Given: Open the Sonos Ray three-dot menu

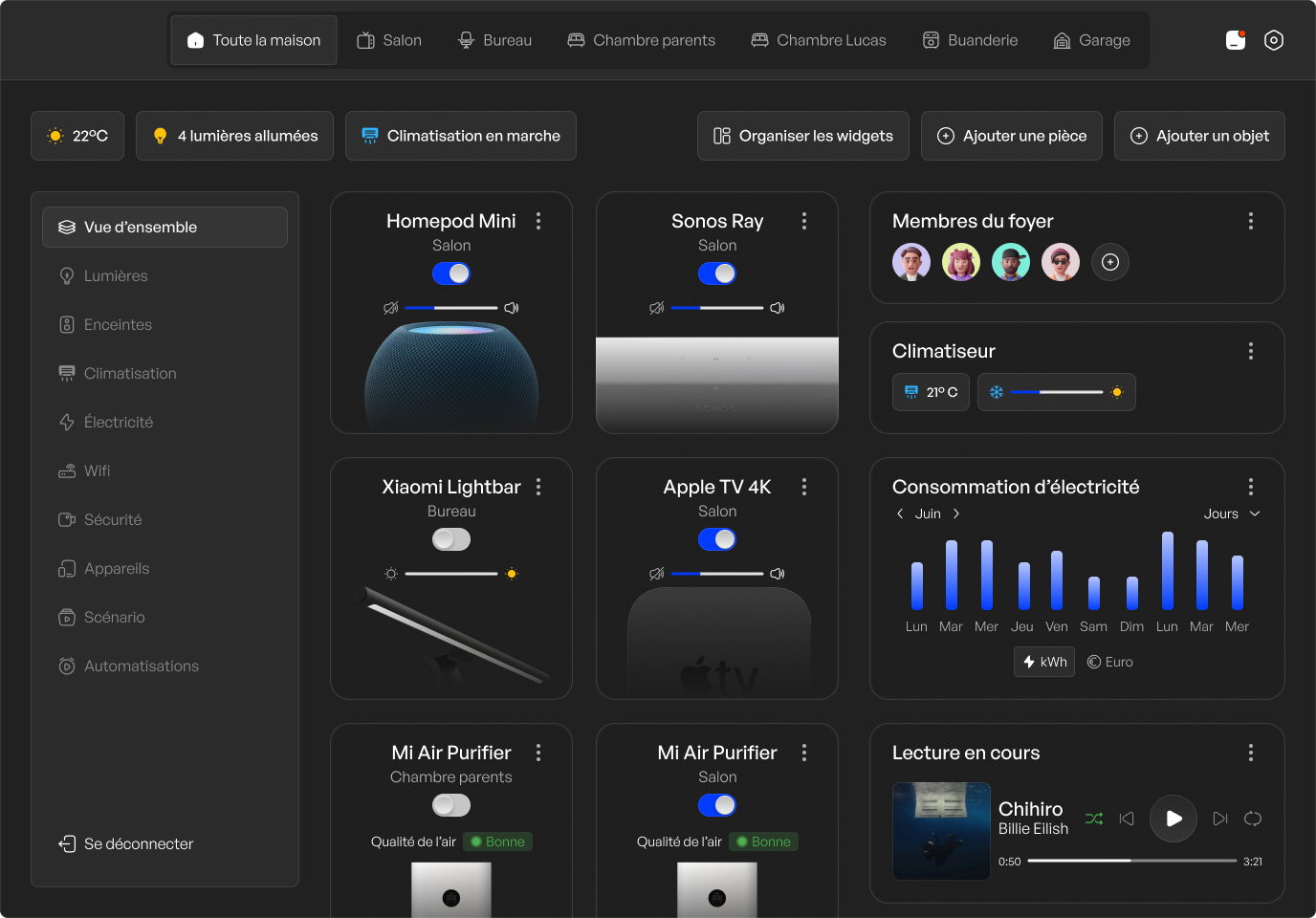Looking at the screenshot, I should [804, 221].
